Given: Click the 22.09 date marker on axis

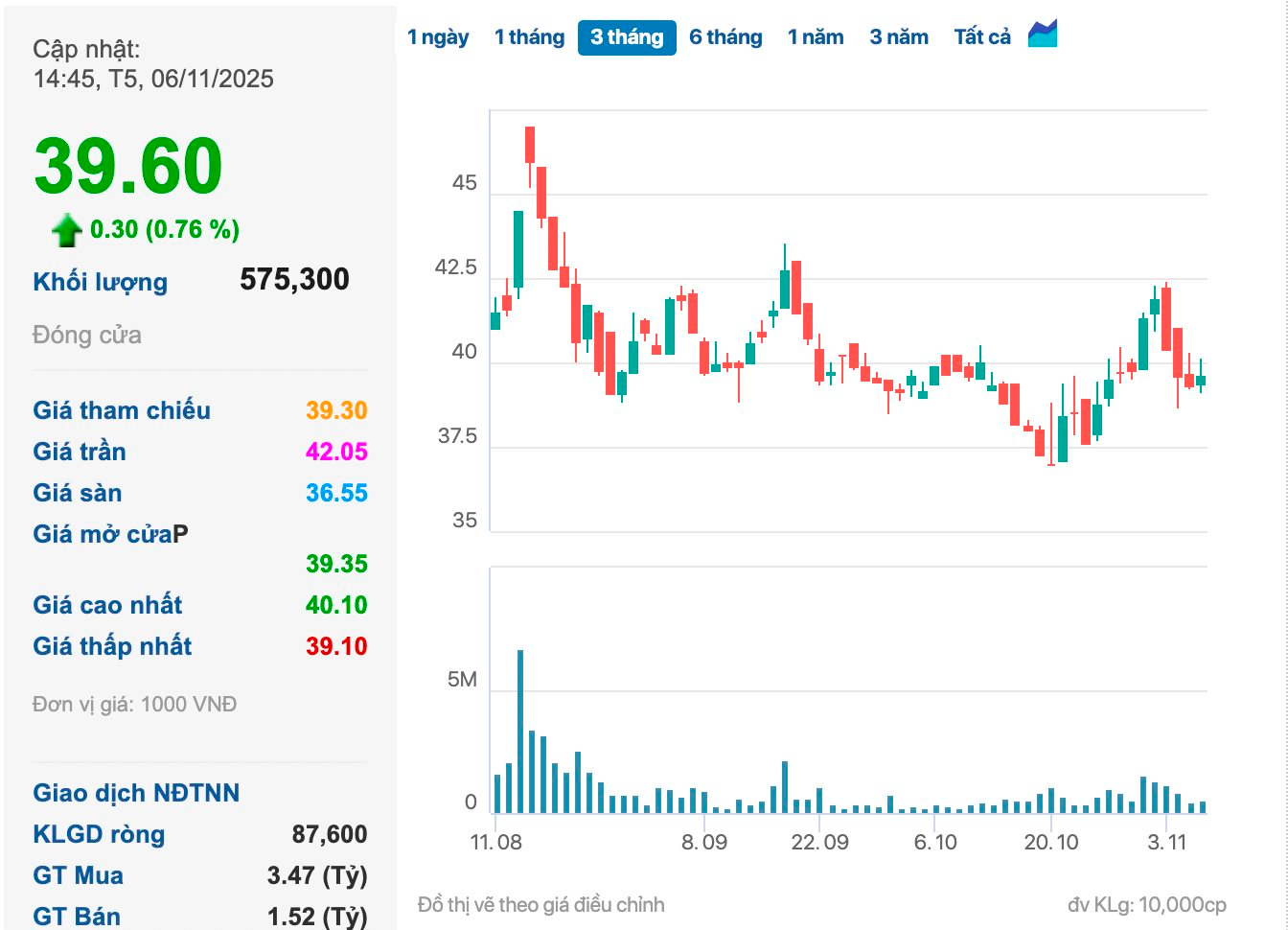Looking at the screenshot, I should 819,842.
